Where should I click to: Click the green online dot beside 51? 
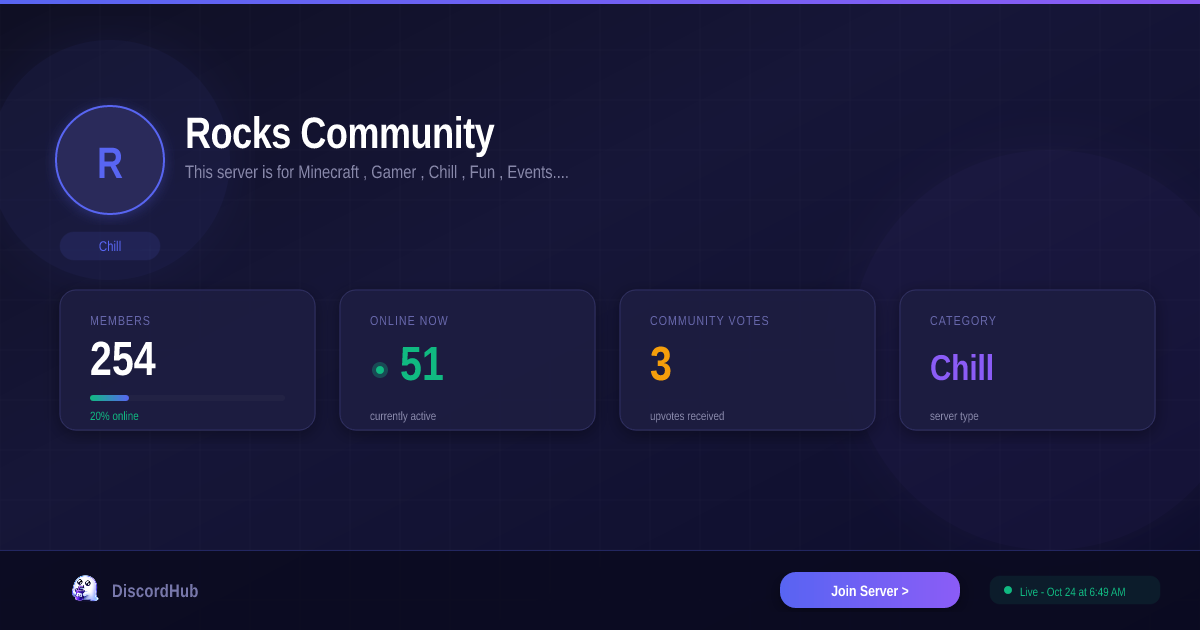(x=380, y=370)
